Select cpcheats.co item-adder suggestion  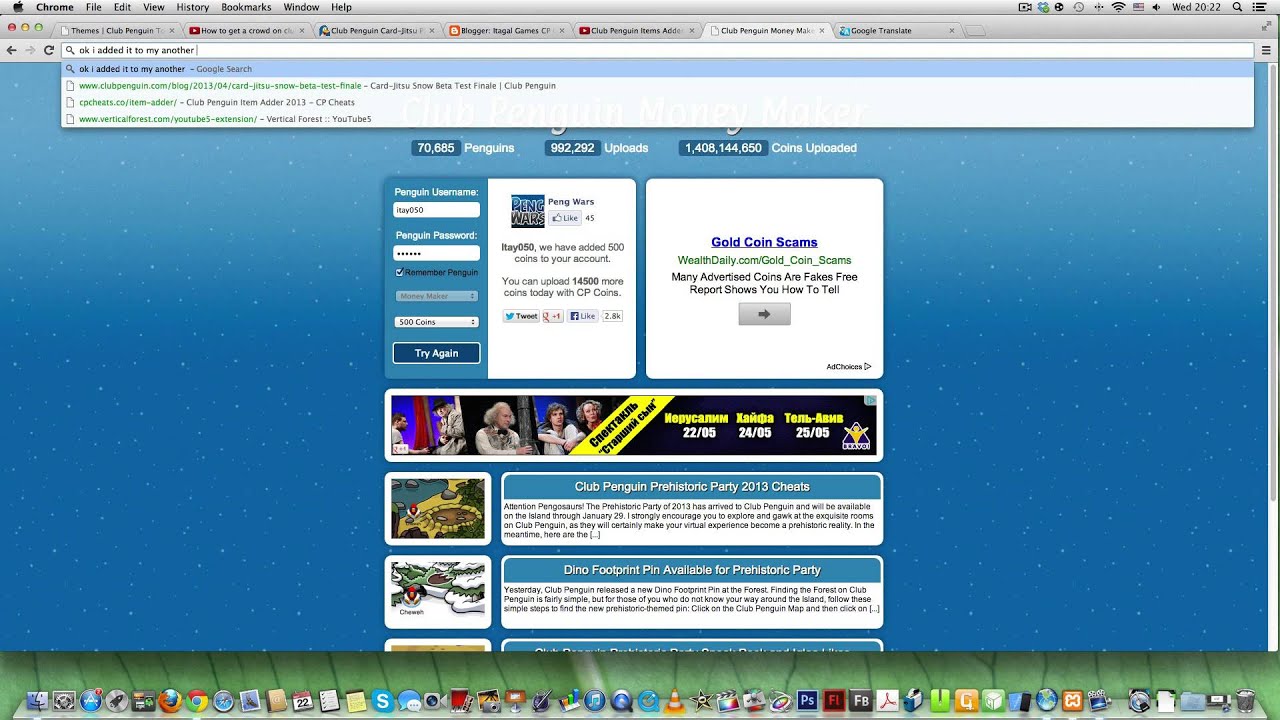pyautogui.click(x=657, y=102)
